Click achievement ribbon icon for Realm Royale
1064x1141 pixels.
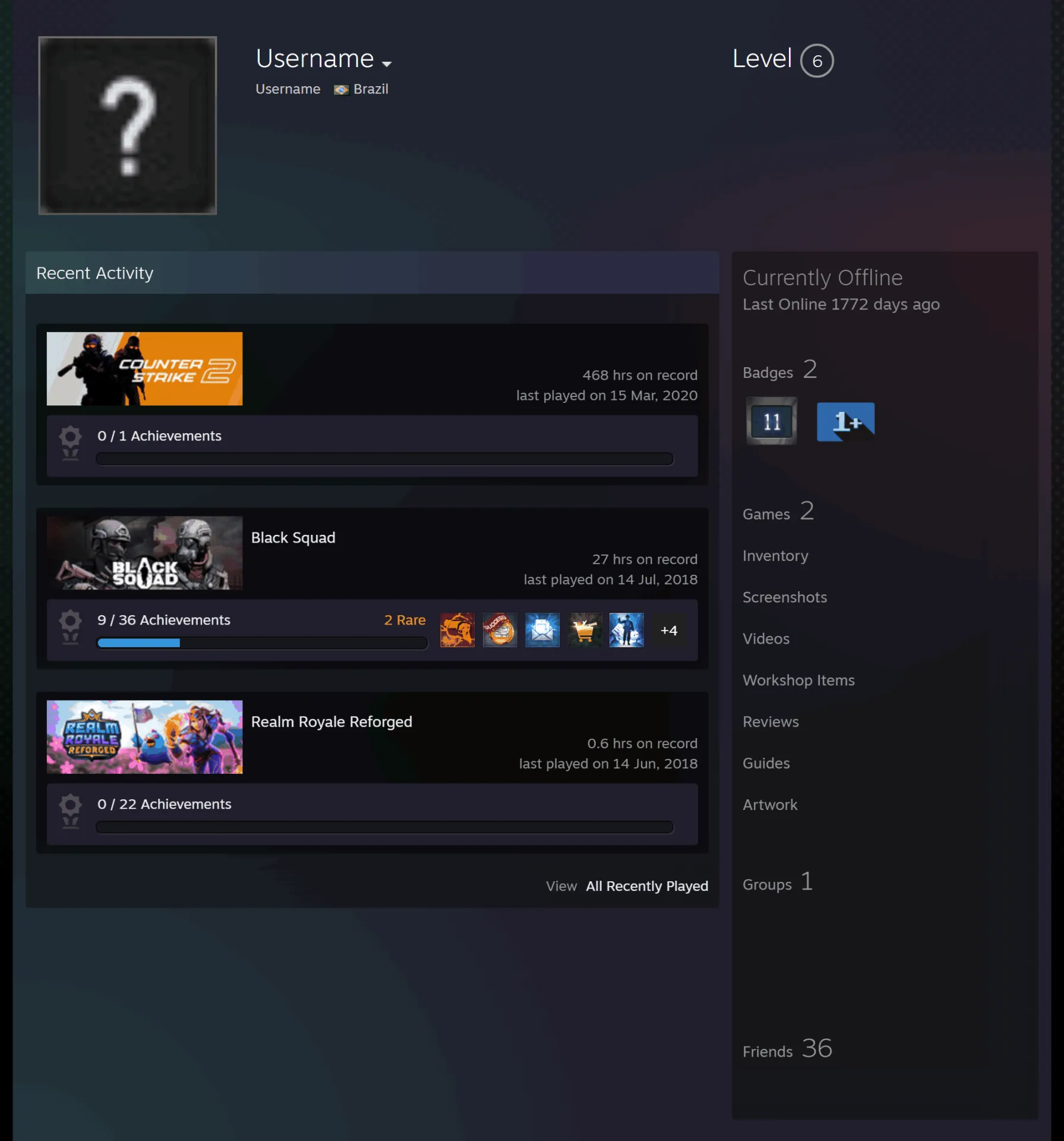[x=70, y=811]
